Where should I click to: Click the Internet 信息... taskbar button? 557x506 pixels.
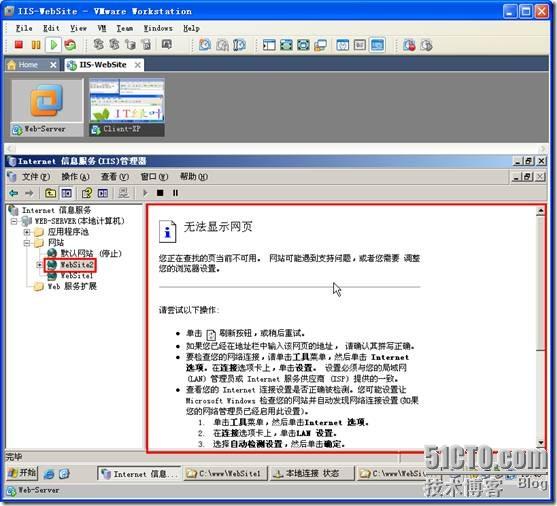point(139,474)
